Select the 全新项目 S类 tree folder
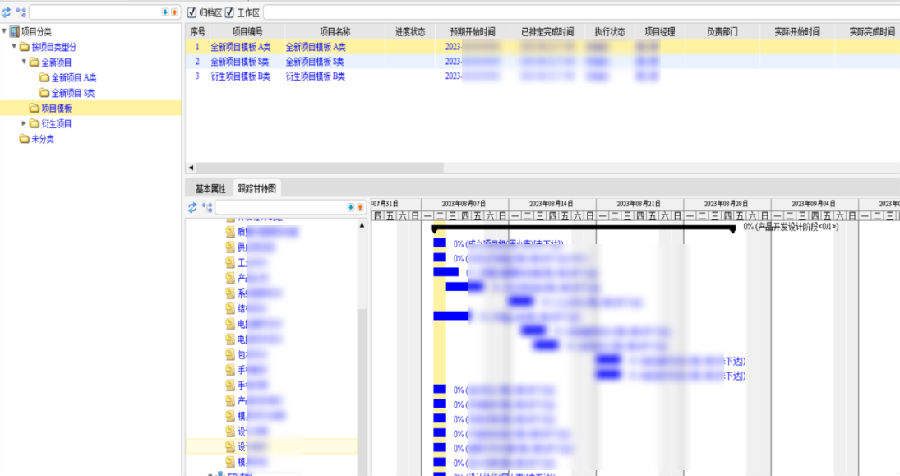This screenshot has width=900, height=476. [x=73, y=93]
